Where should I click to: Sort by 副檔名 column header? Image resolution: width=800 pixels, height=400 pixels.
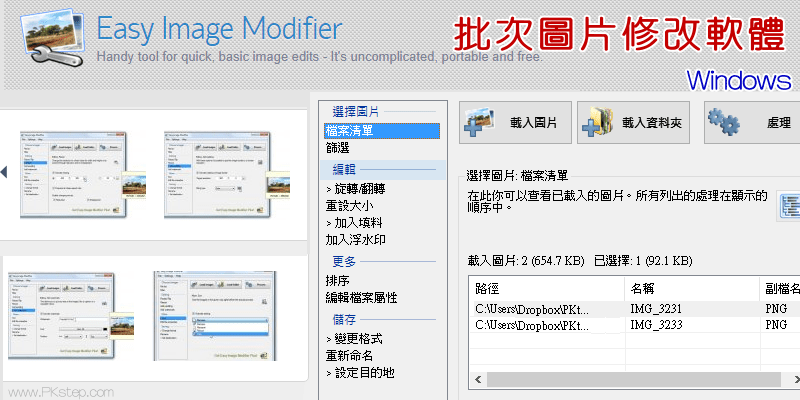(780, 288)
